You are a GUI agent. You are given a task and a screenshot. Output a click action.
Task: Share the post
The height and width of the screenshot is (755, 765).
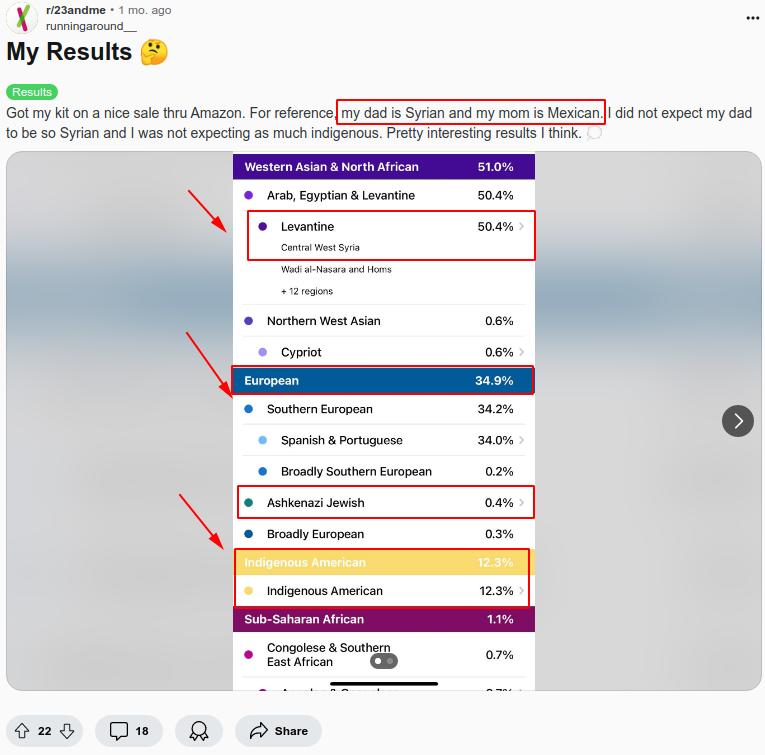pyautogui.click(x=278, y=731)
